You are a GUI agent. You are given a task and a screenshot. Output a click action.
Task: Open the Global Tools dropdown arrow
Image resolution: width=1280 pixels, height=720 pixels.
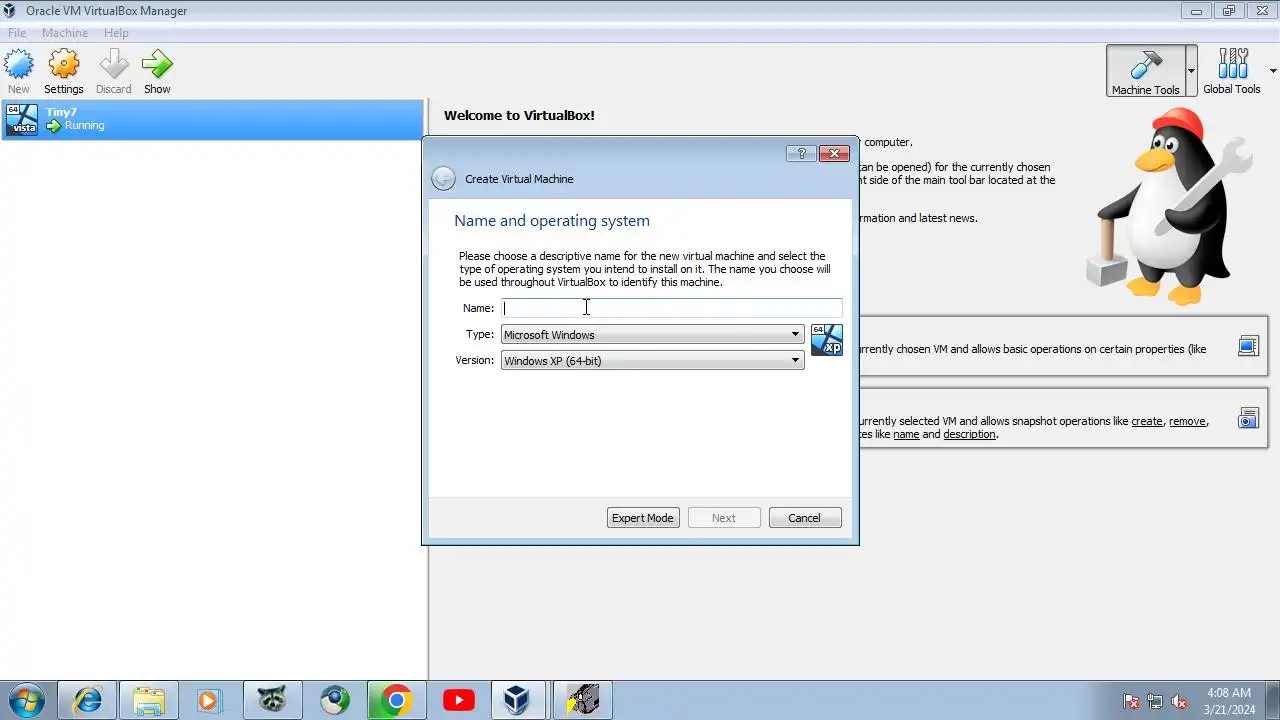pyautogui.click(x=1273, y=71)
